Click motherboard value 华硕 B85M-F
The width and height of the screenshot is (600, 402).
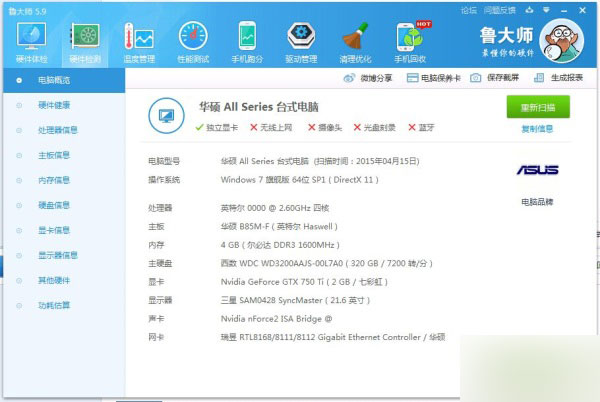tap(279, 227)
